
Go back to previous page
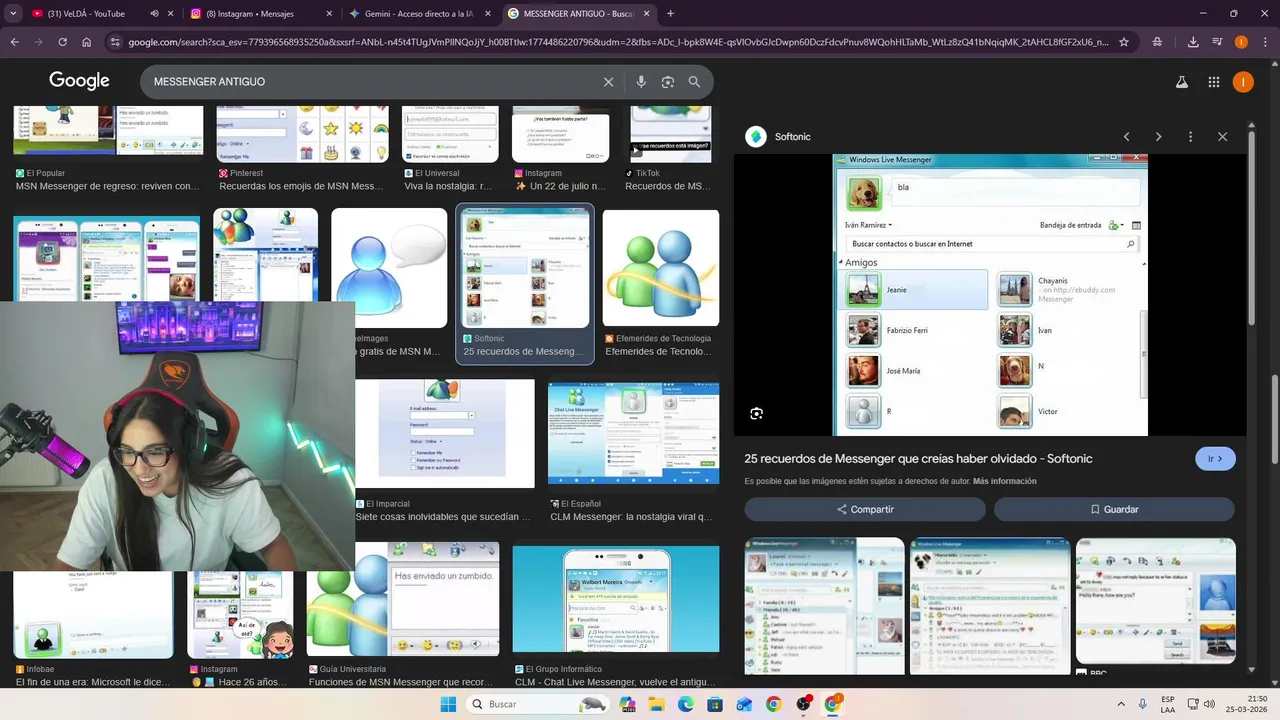[x=14, y=42]
